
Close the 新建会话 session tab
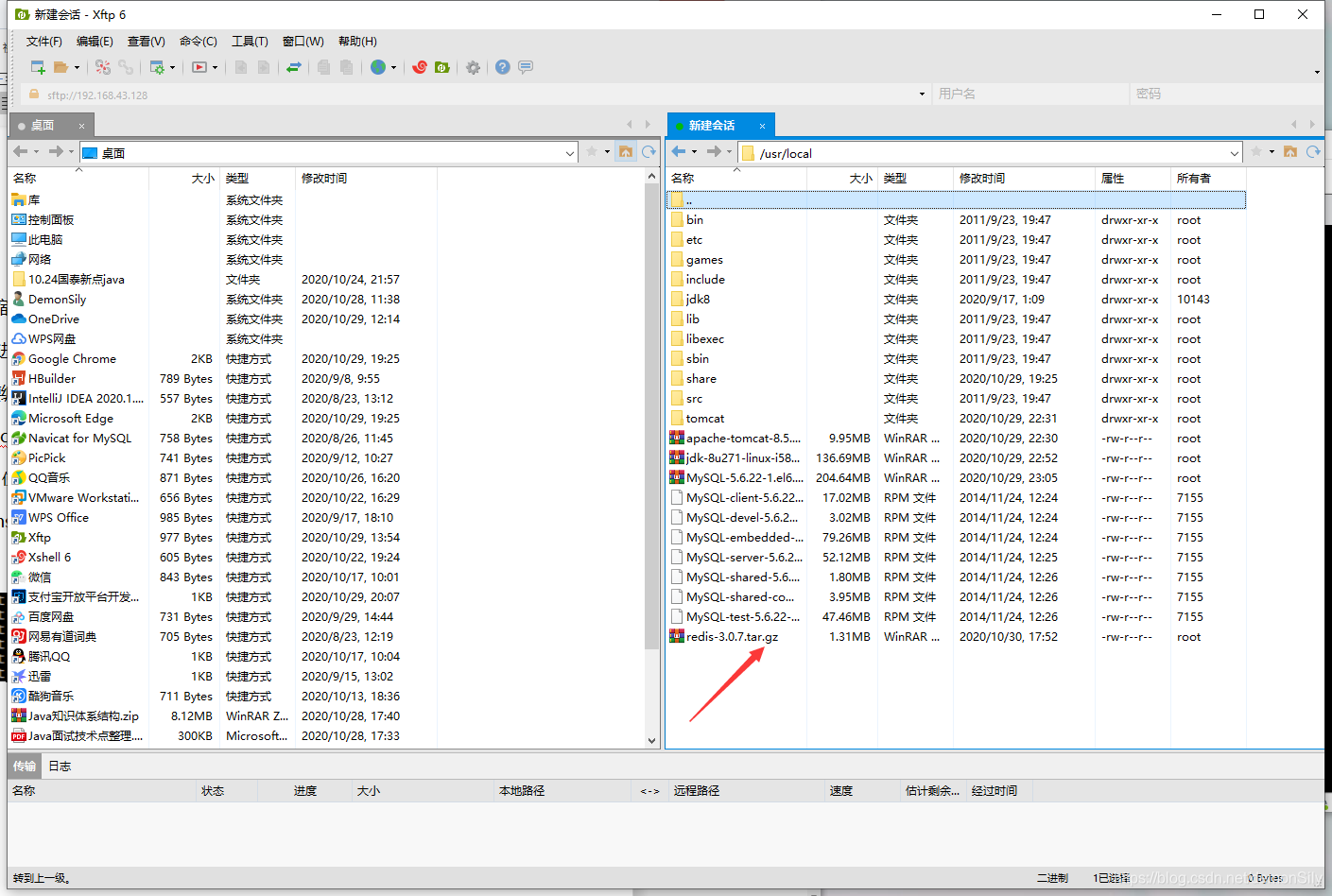(762, 126)
